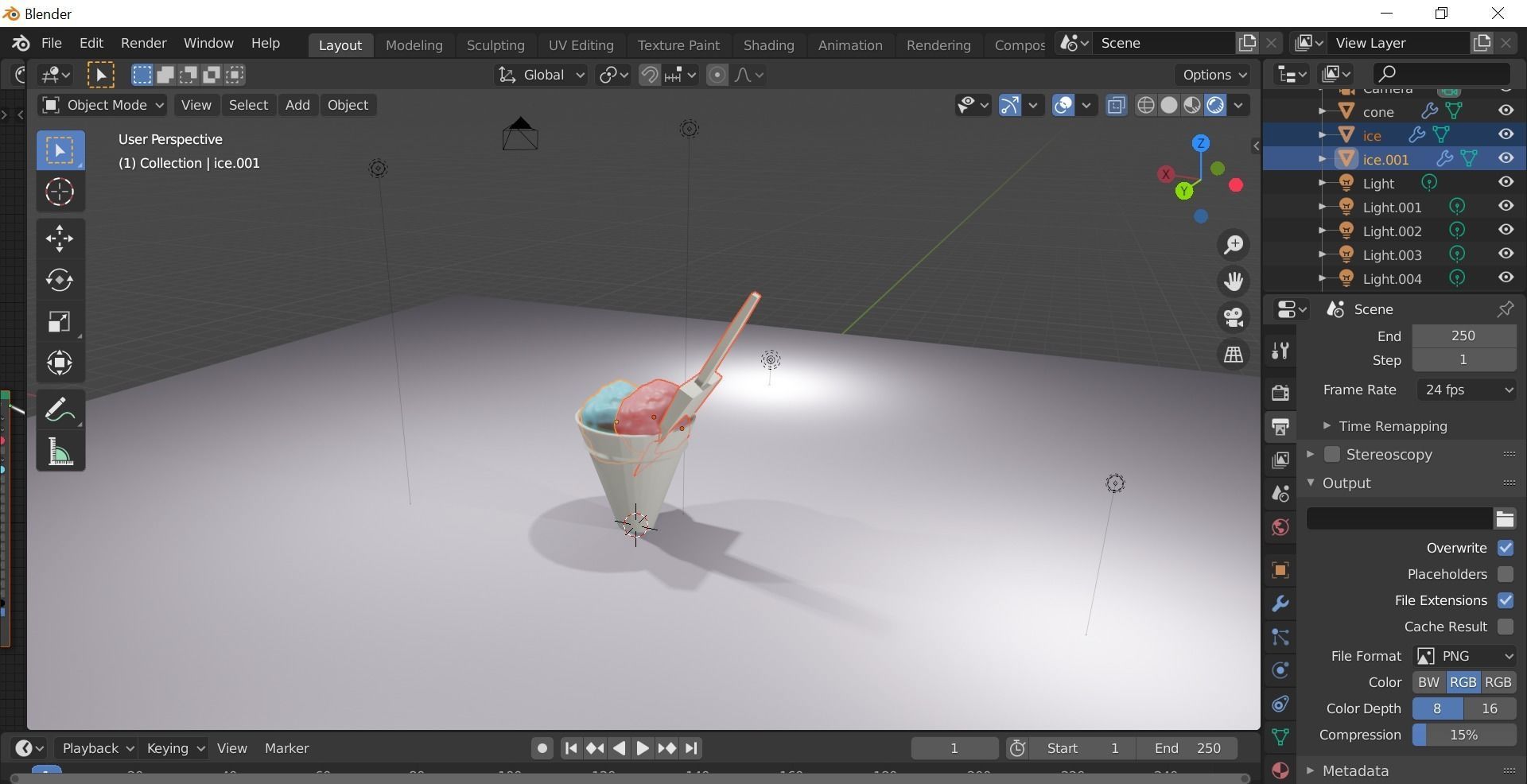The height and width of the screenshot is (784, 1527).
Task: Open the World properties tab
Action: point(1280,527)
